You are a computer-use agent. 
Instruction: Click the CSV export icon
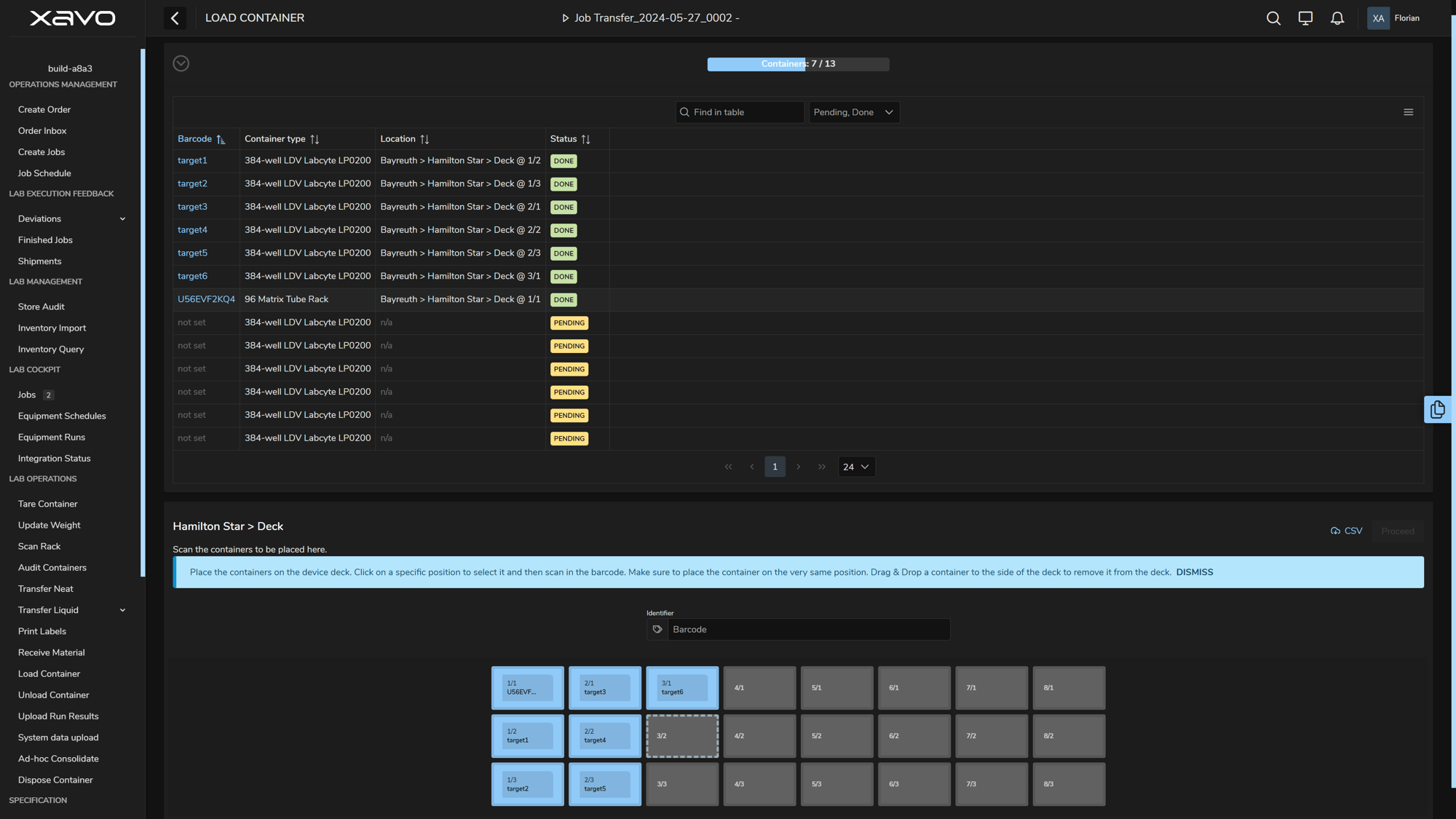1336,530
